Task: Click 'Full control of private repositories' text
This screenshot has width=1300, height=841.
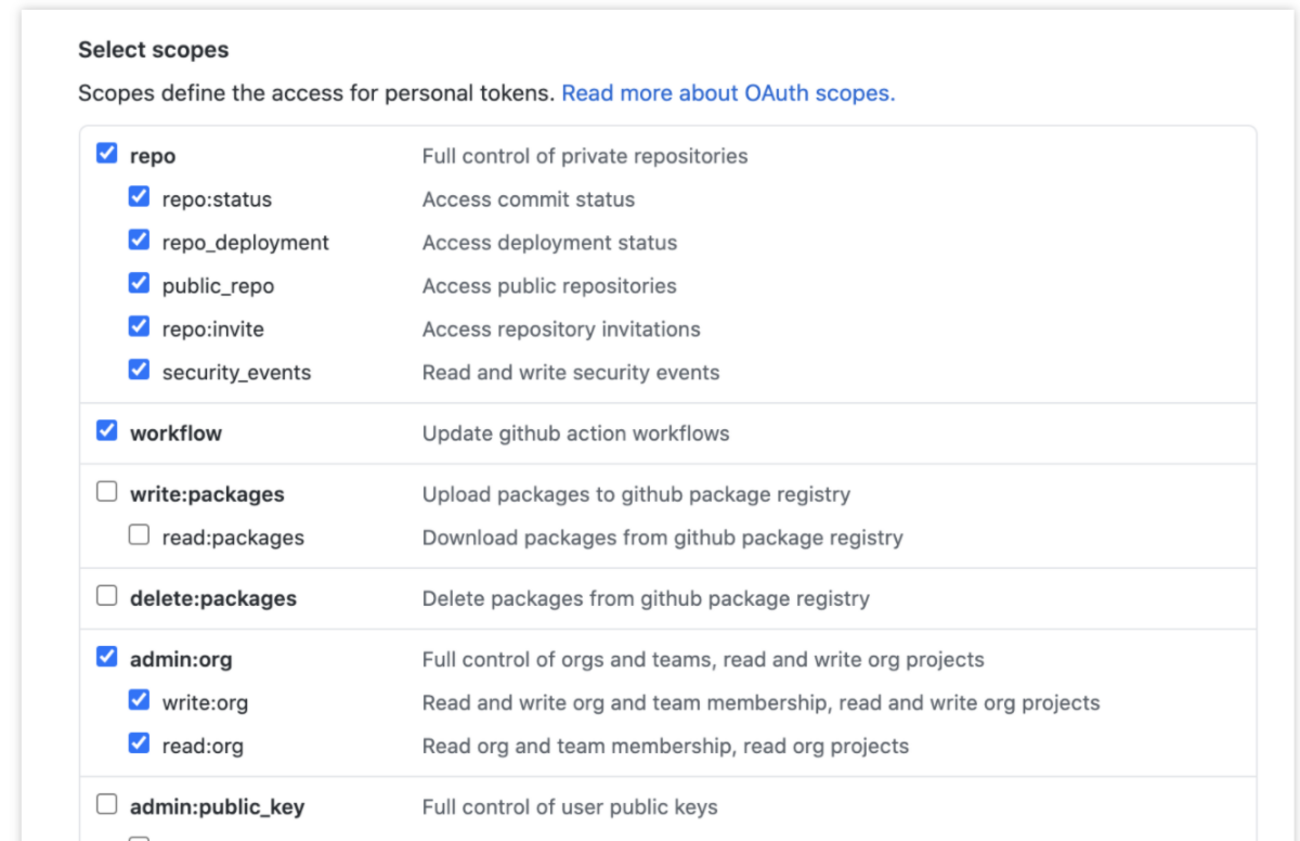Action: [585, 156]
